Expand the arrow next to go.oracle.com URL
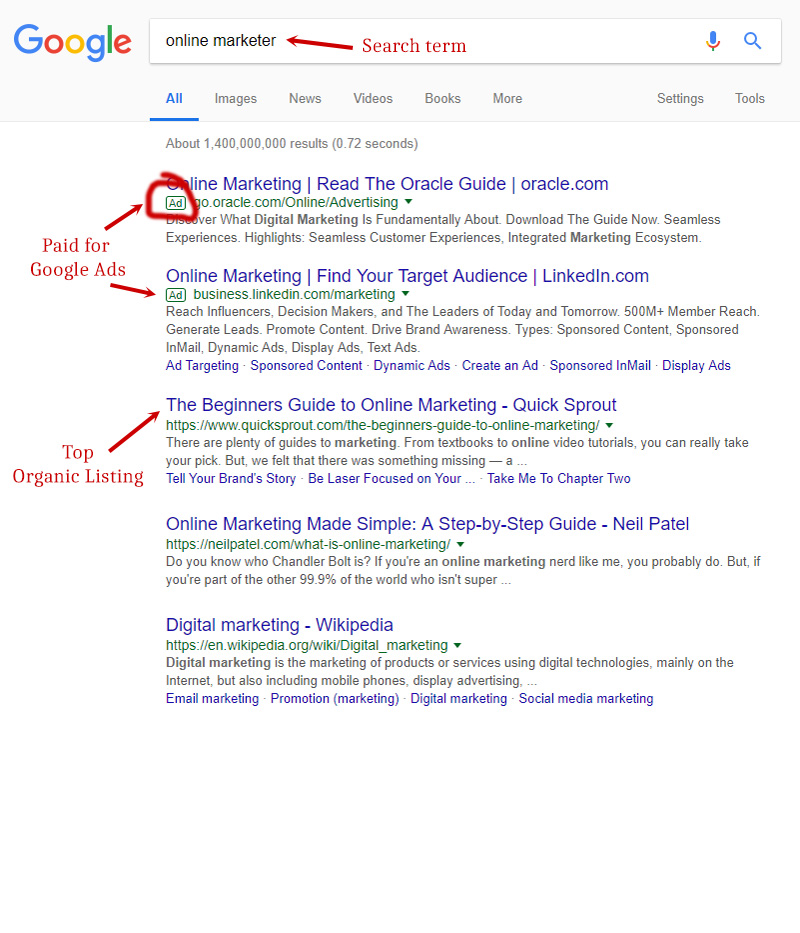The height and width of the screenshot is (933, 800). click(x=408, y=202)
